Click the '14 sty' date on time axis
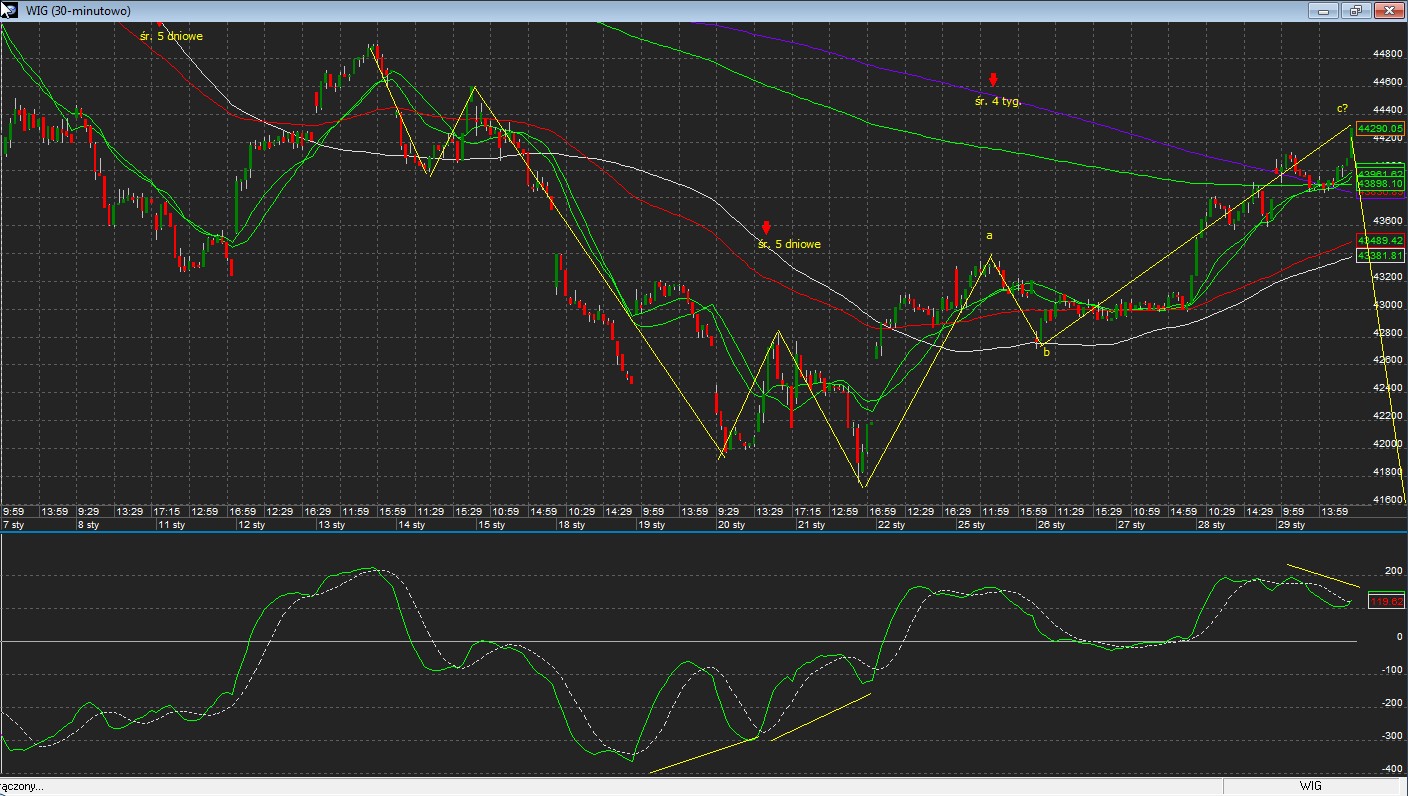 (x=411, y=525)
